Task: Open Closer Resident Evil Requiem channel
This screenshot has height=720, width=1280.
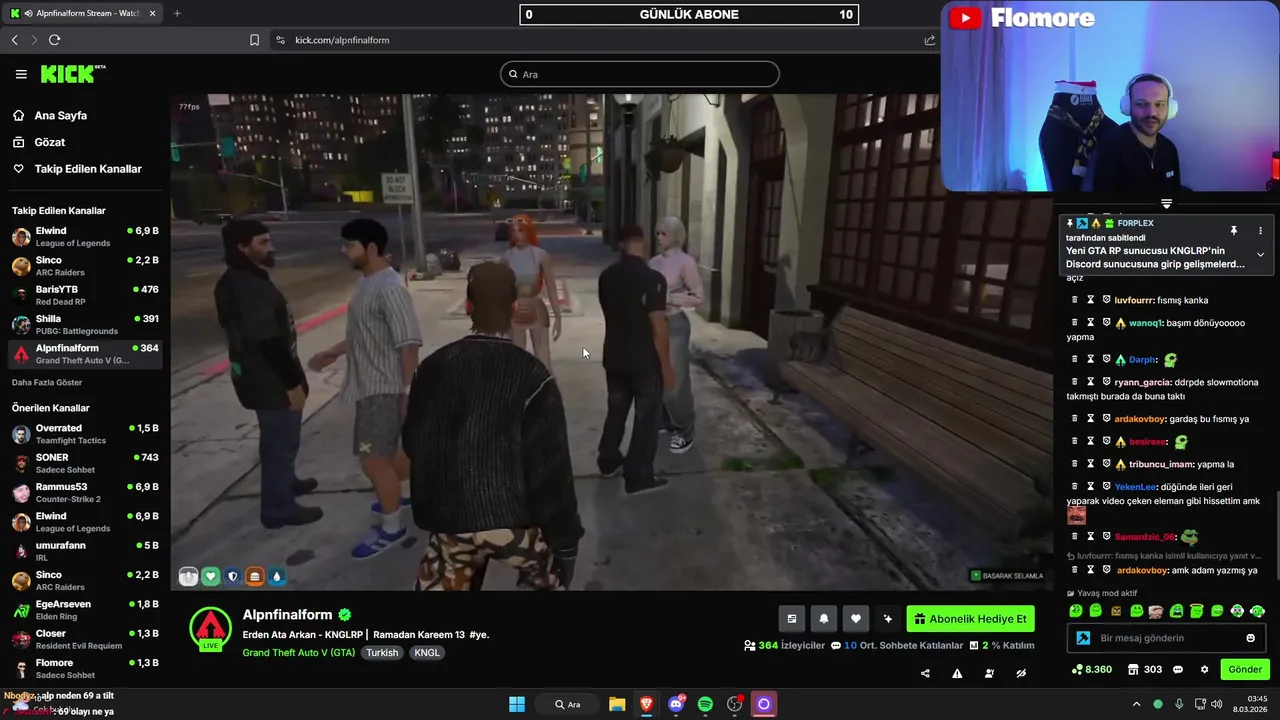Action: pyautogui.click(x=84, y=639)
